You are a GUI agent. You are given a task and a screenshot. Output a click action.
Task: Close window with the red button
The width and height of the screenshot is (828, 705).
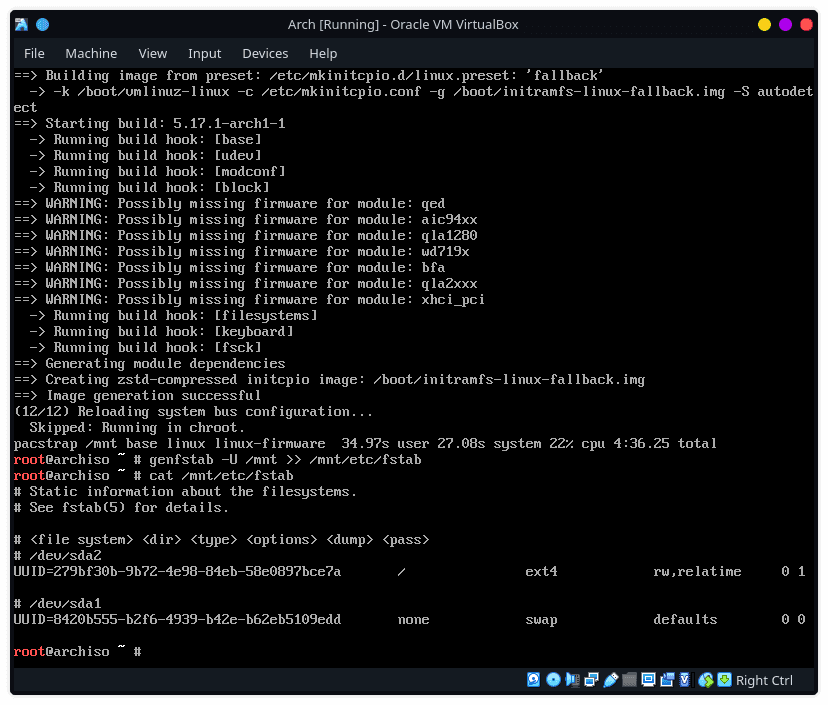point(806,24)
